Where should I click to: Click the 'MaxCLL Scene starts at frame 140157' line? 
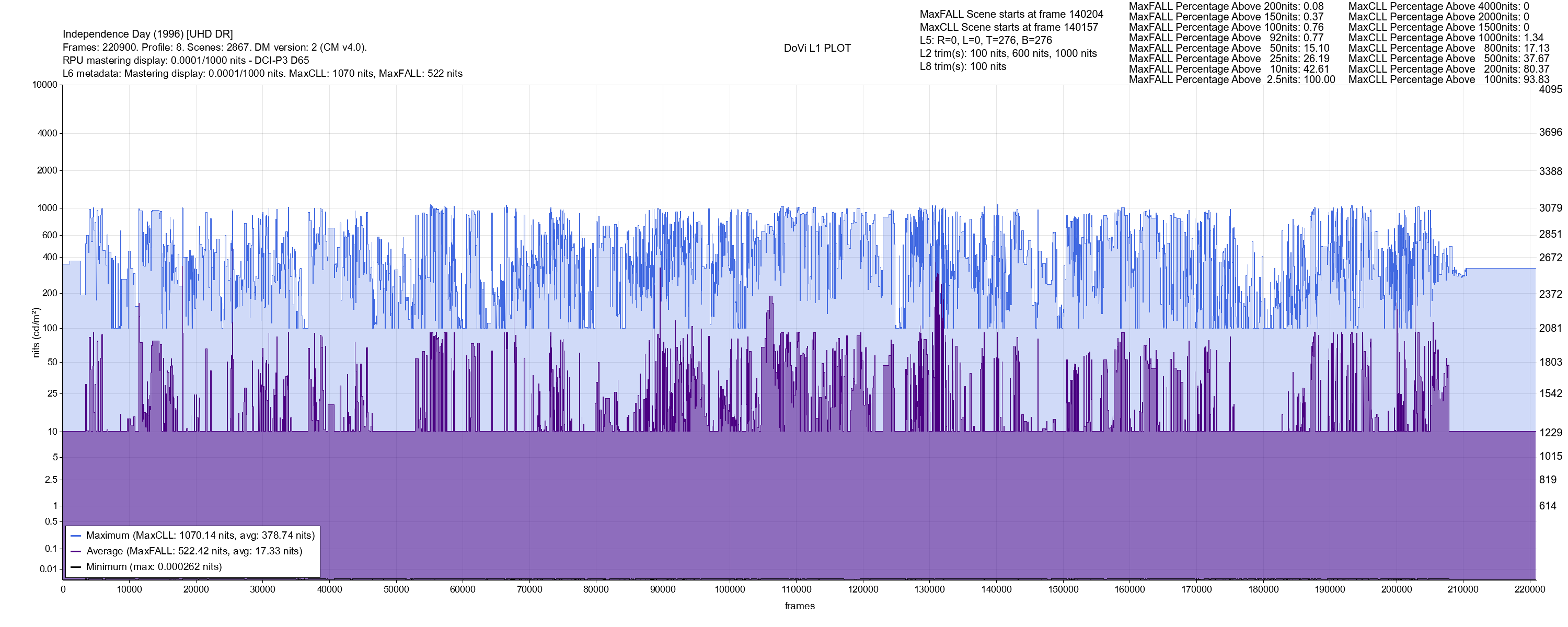pyautogui.click(x=1009, y=27)
